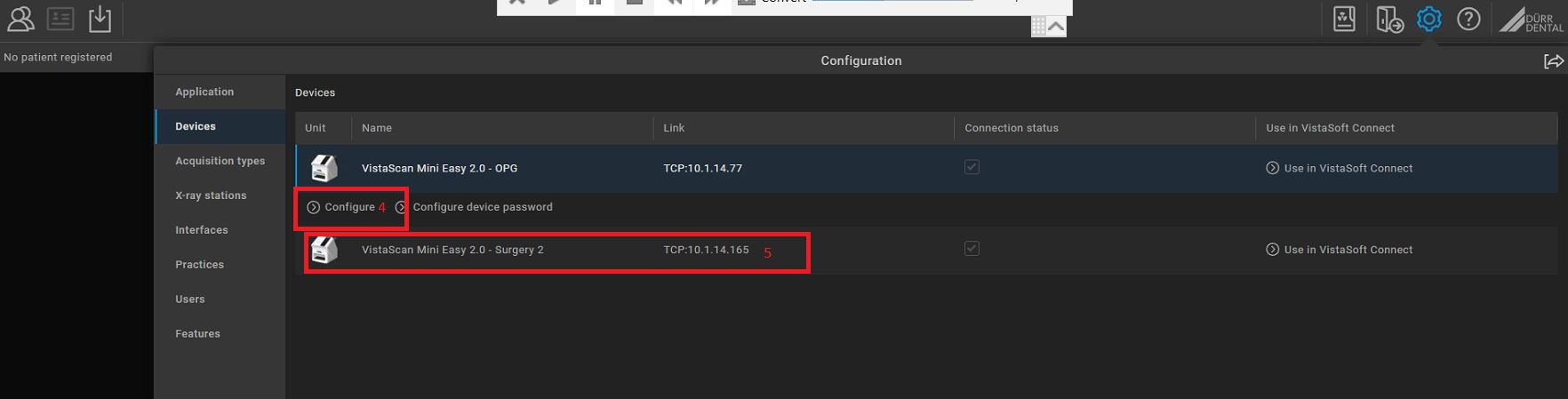Click the scanner icon of the OPG device
This screenshot has height=399, width=1568.
point(324,168)
